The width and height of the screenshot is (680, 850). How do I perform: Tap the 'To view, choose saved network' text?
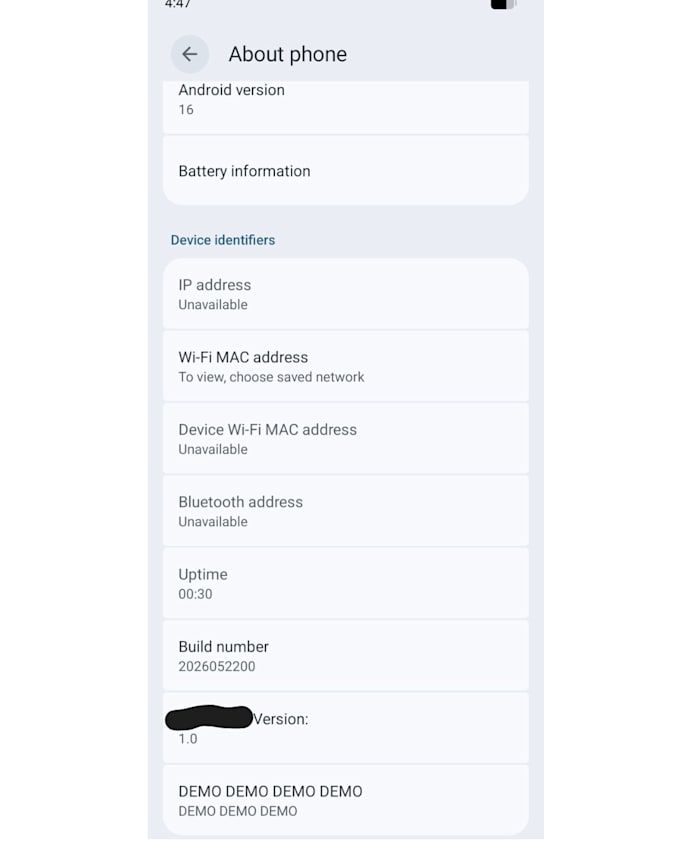271,377
